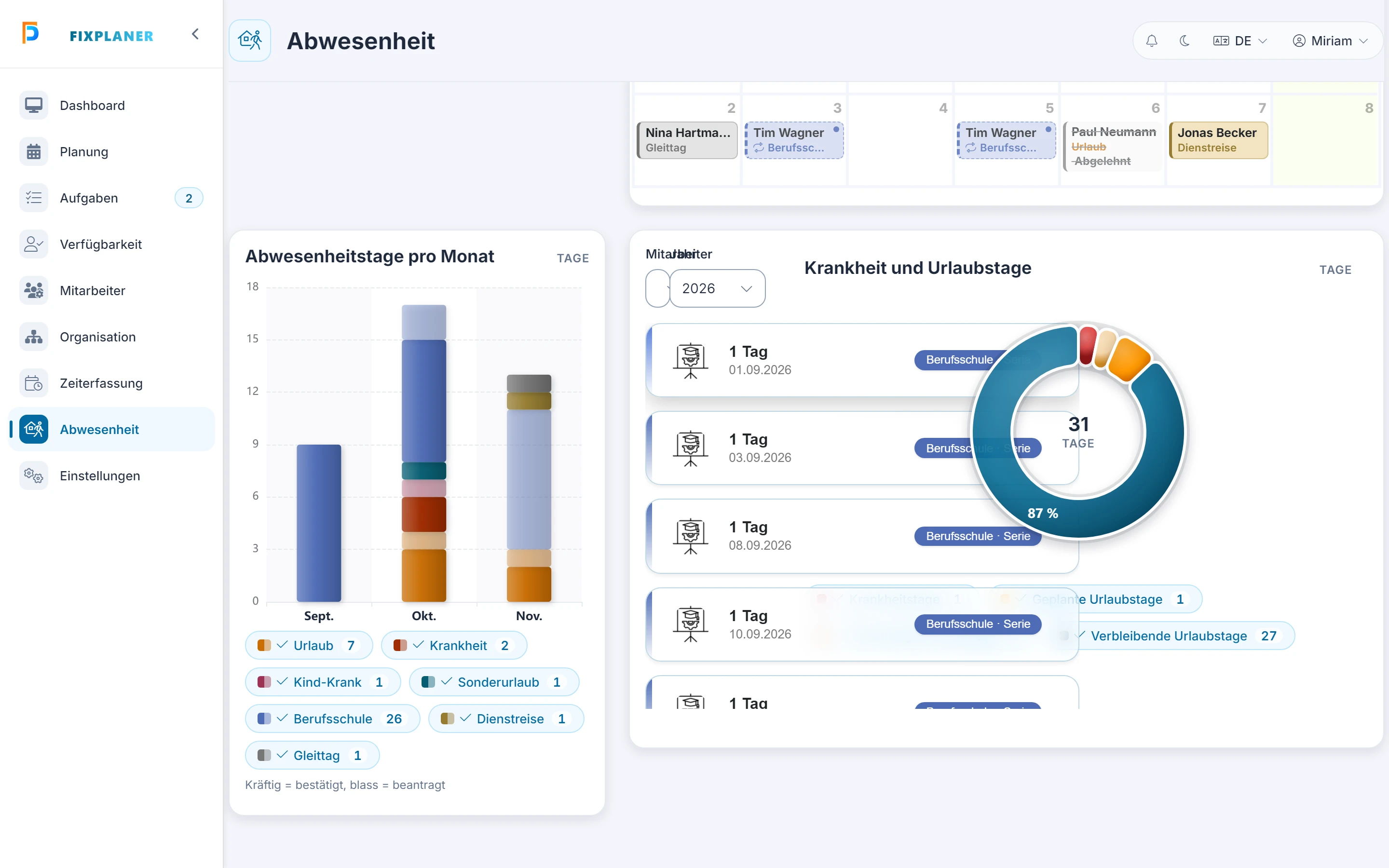Open Planung menu item
This screenshot has height=868, width=1389.
[111, 151]
